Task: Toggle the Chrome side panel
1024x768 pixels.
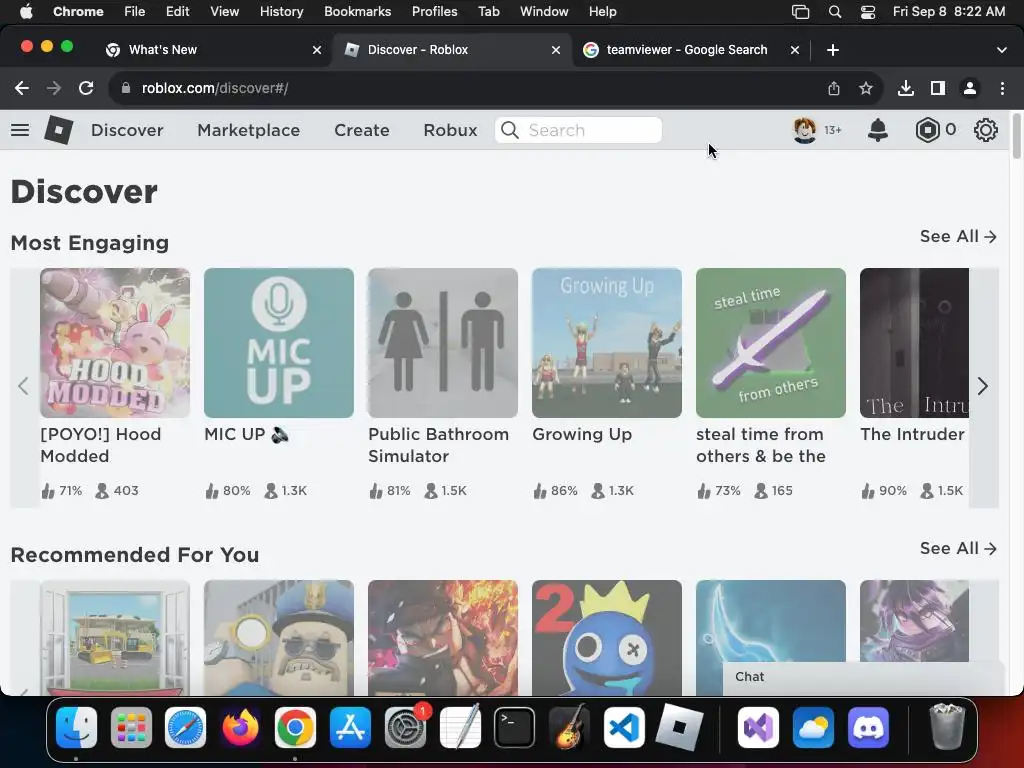Action: pos(938,88)
